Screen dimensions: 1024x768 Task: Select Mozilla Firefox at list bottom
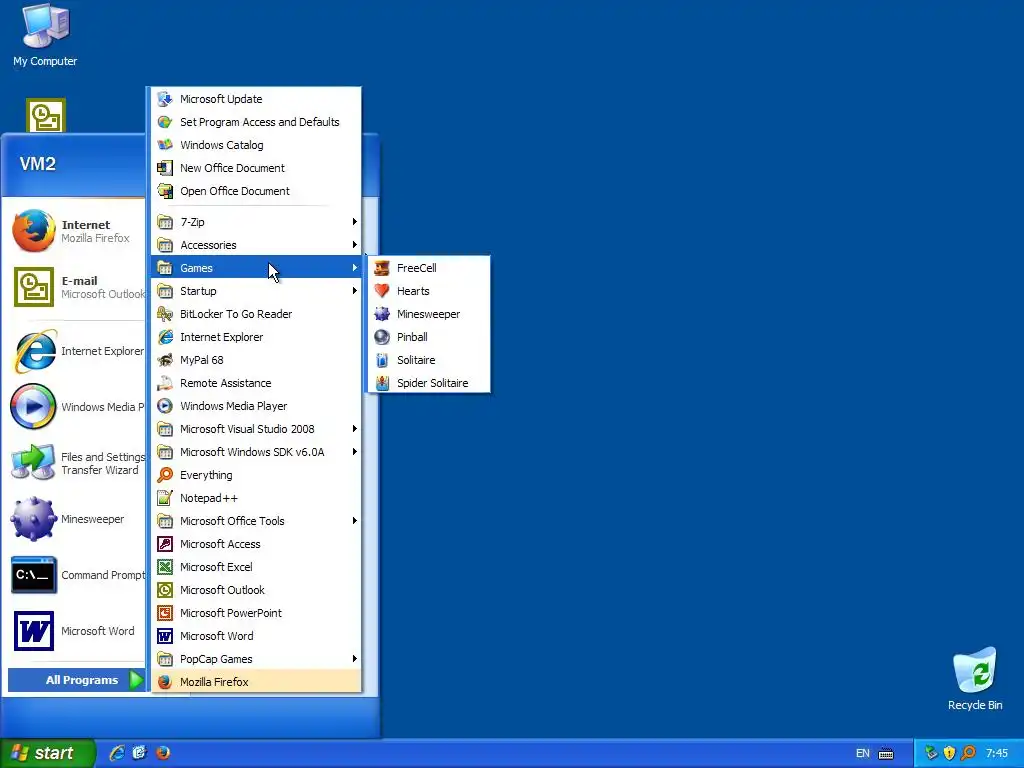[x=256, y=682]
